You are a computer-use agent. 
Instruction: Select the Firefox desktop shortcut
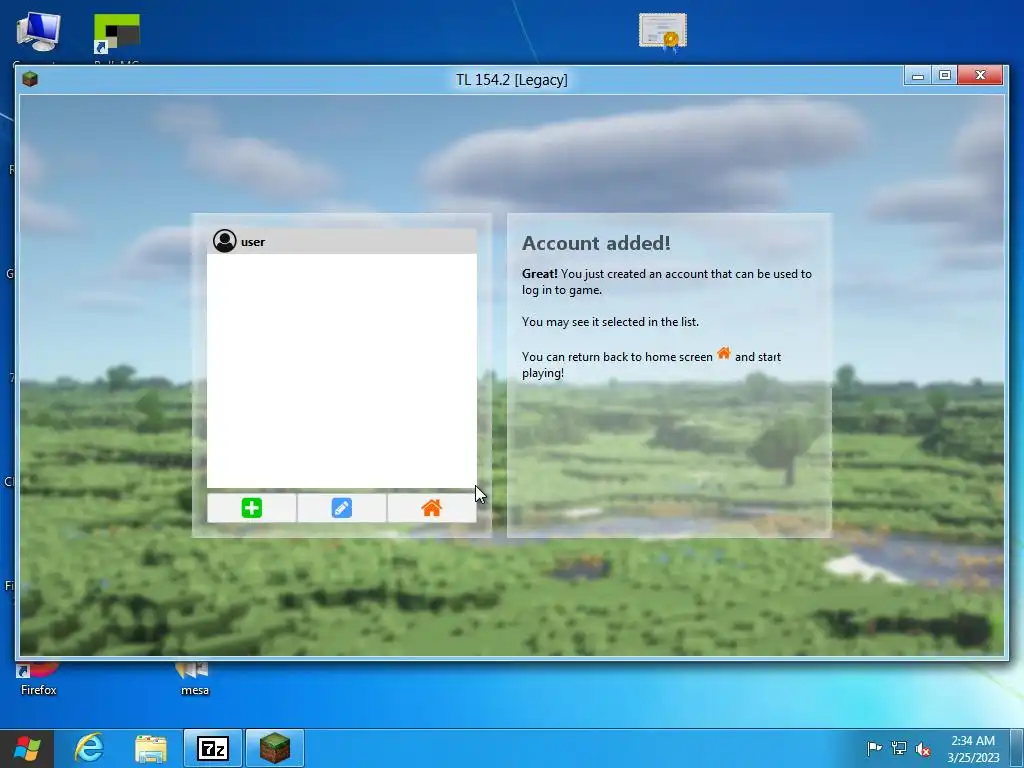(39, 679)
